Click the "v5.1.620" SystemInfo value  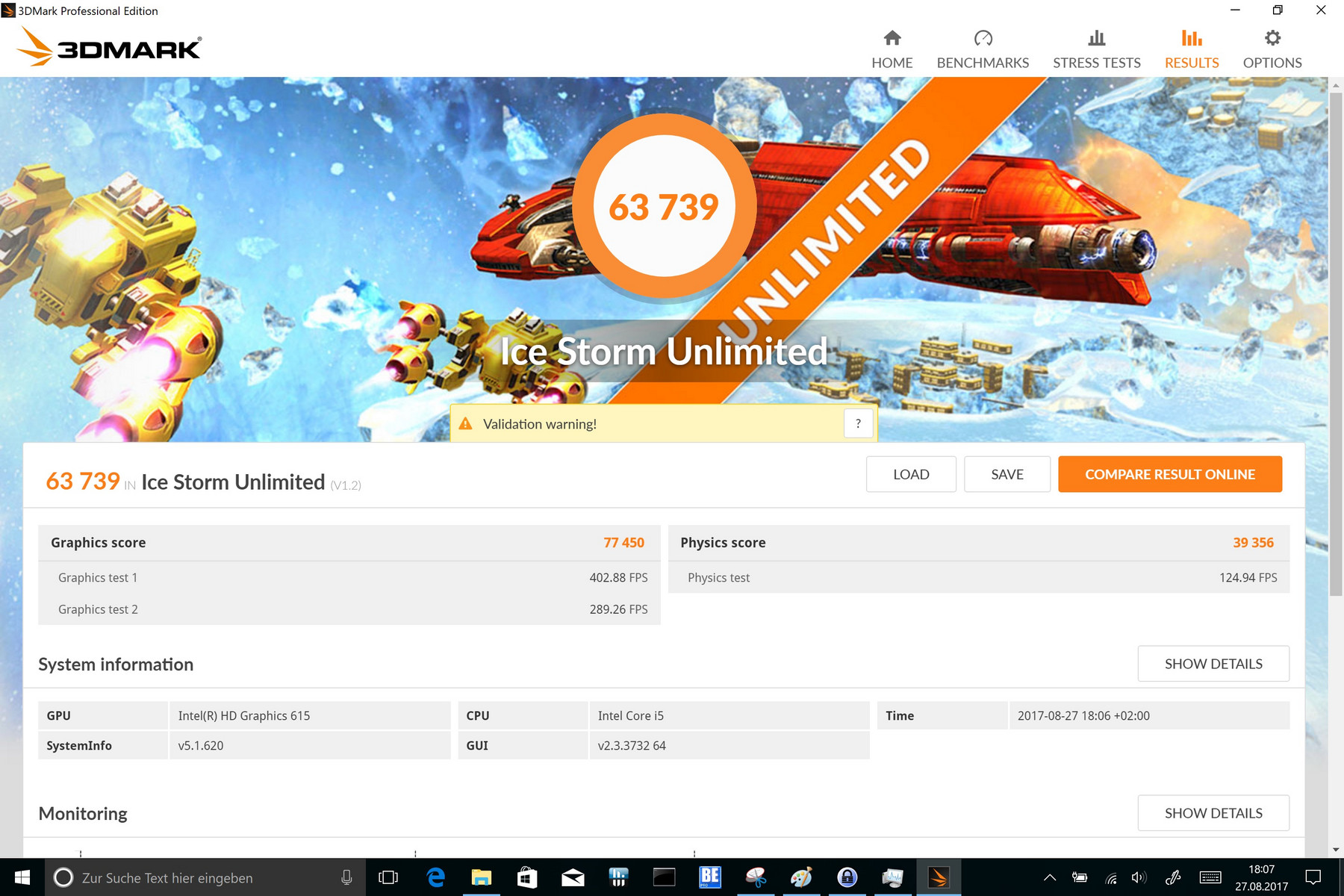(x=201, y=746)
